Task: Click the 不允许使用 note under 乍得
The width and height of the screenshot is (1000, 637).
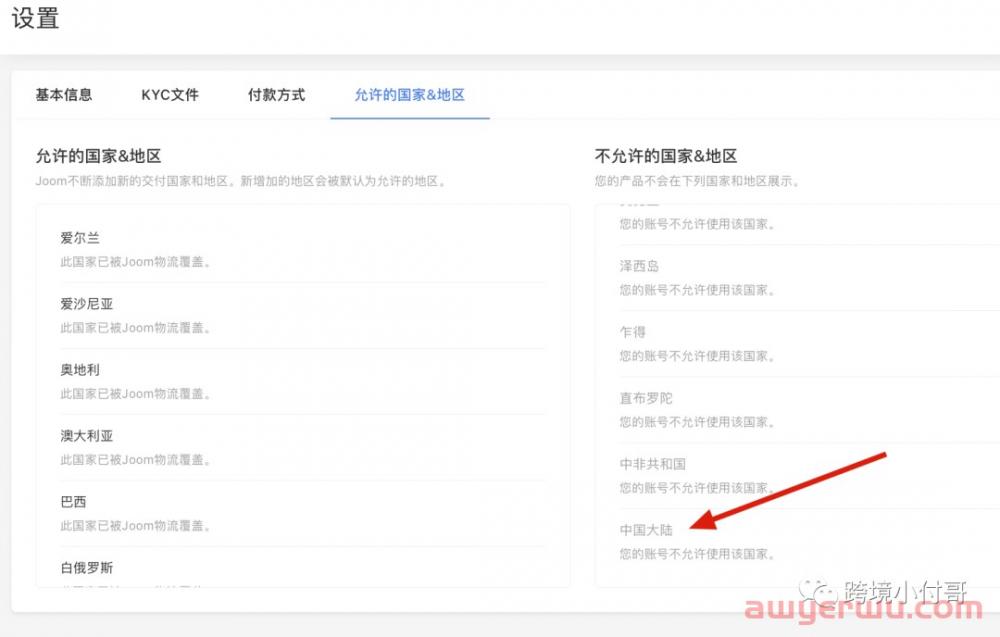Action: tap(698, 356)
